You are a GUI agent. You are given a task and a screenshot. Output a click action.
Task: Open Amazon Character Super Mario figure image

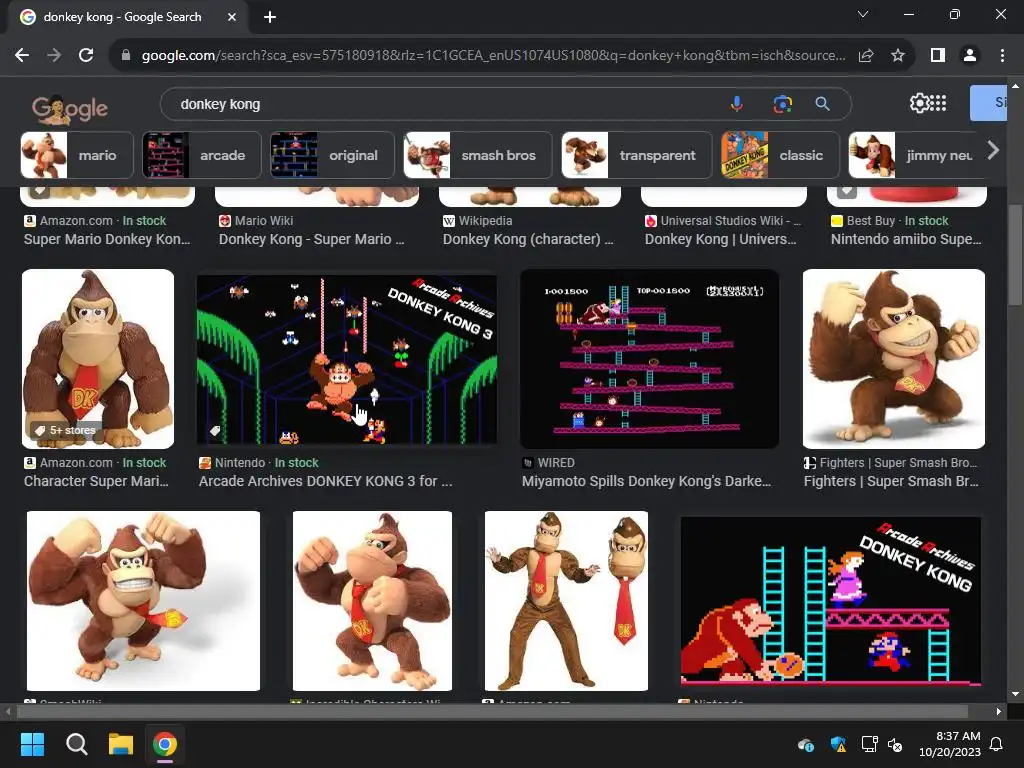coord(98,359)
